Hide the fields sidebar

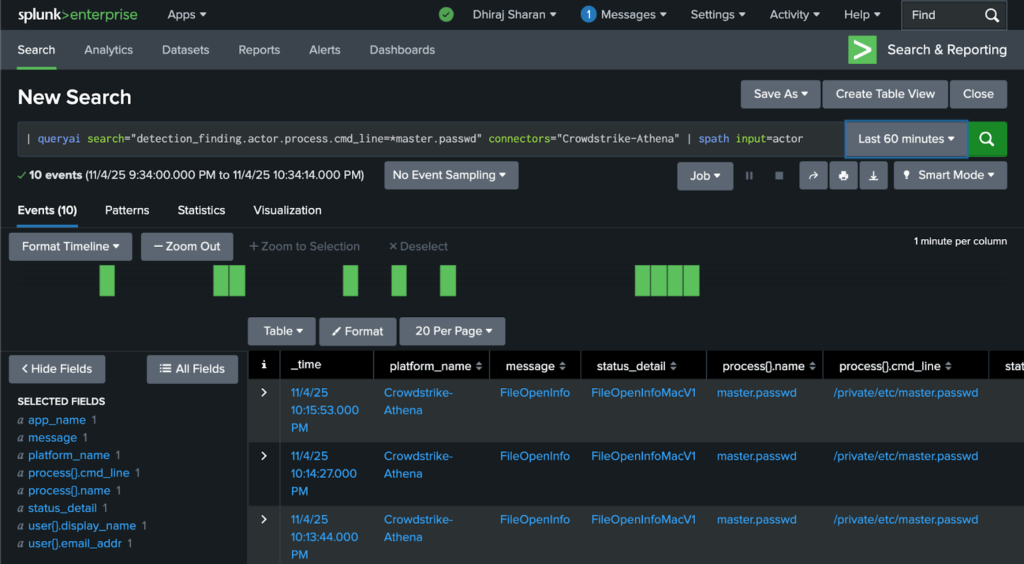click(x=56, y=369)
